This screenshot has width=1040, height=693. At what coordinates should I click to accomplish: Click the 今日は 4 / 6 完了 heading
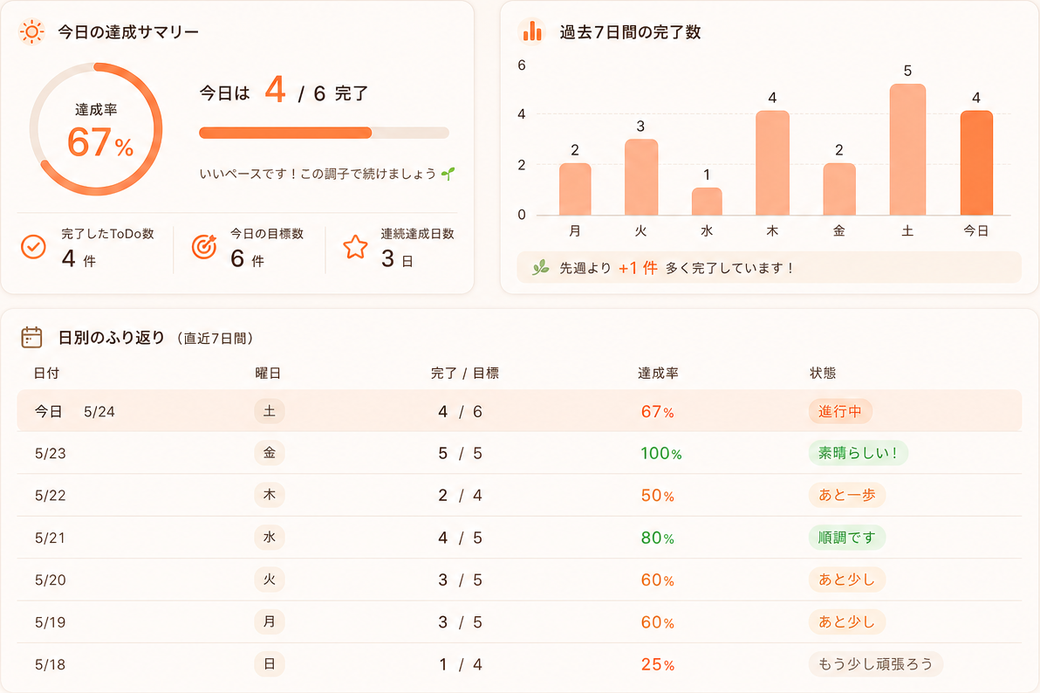point(284,91)
